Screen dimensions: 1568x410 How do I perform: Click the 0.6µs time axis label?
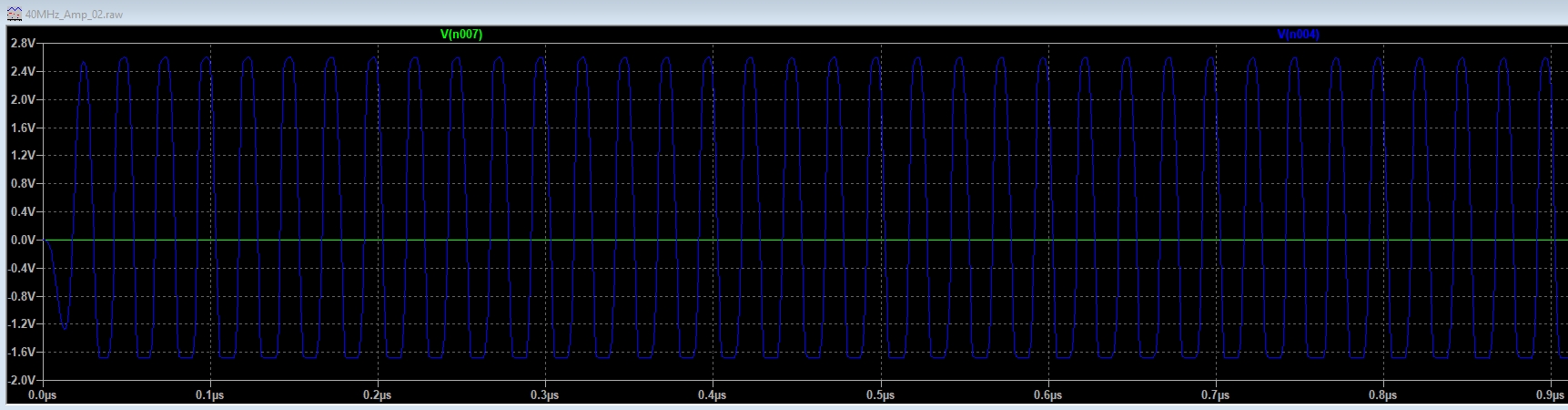click(x=1047, y=395)
